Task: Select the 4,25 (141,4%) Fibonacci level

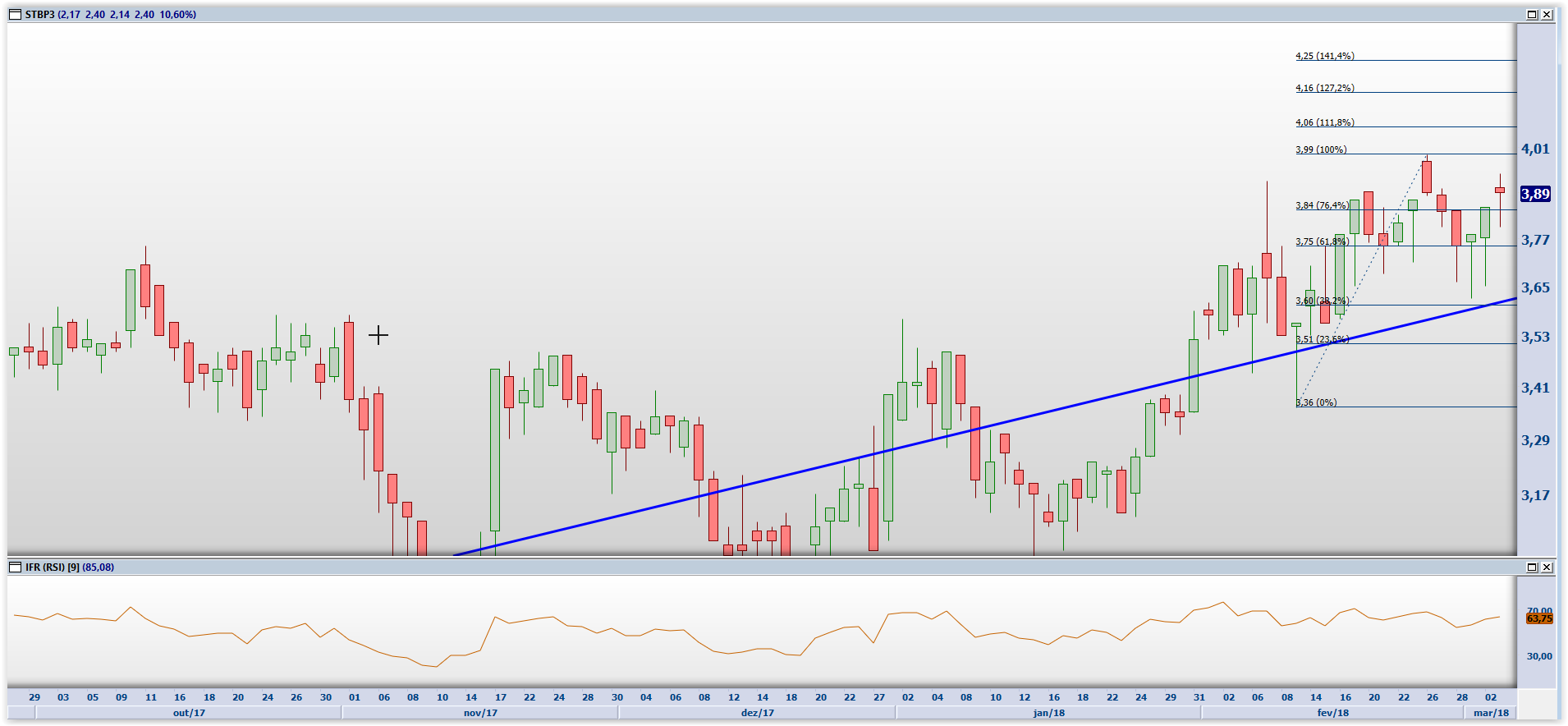Action: click(1324, 56)
